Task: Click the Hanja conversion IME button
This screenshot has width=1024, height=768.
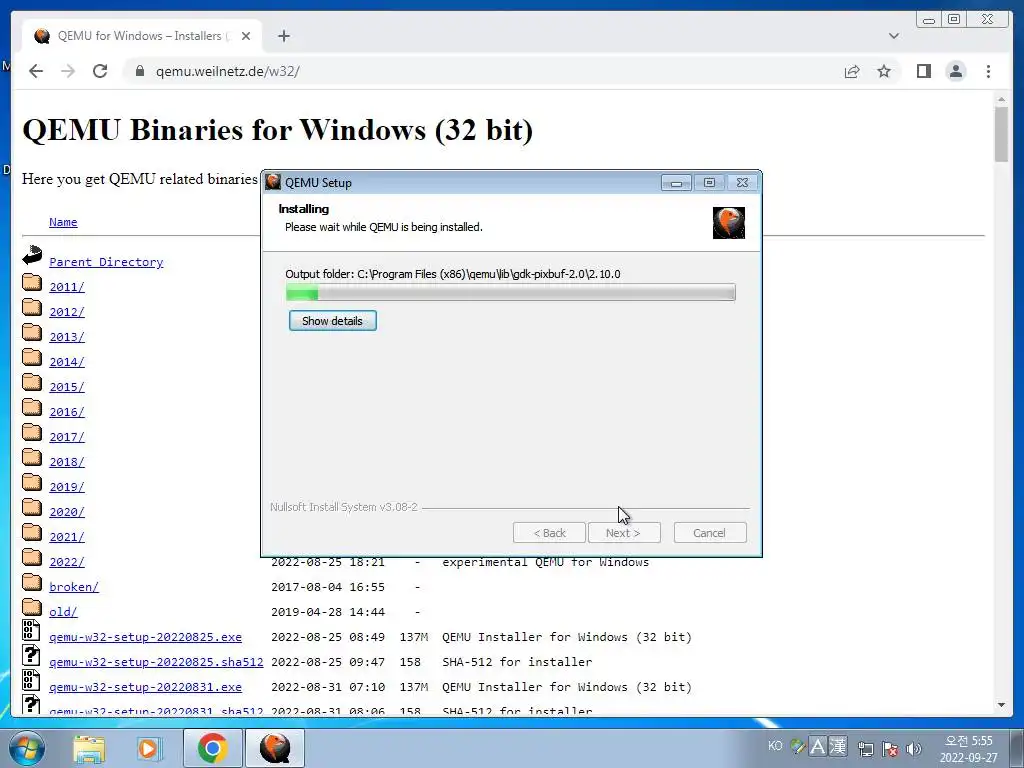Action: tap(837, 746)
